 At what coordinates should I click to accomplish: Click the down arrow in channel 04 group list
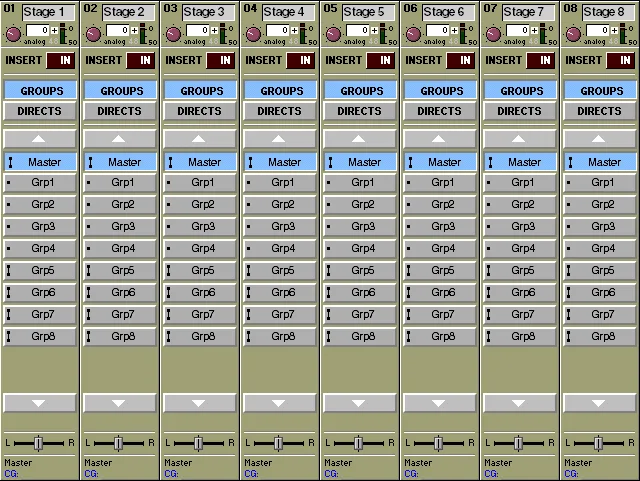[x=280, y=403]
